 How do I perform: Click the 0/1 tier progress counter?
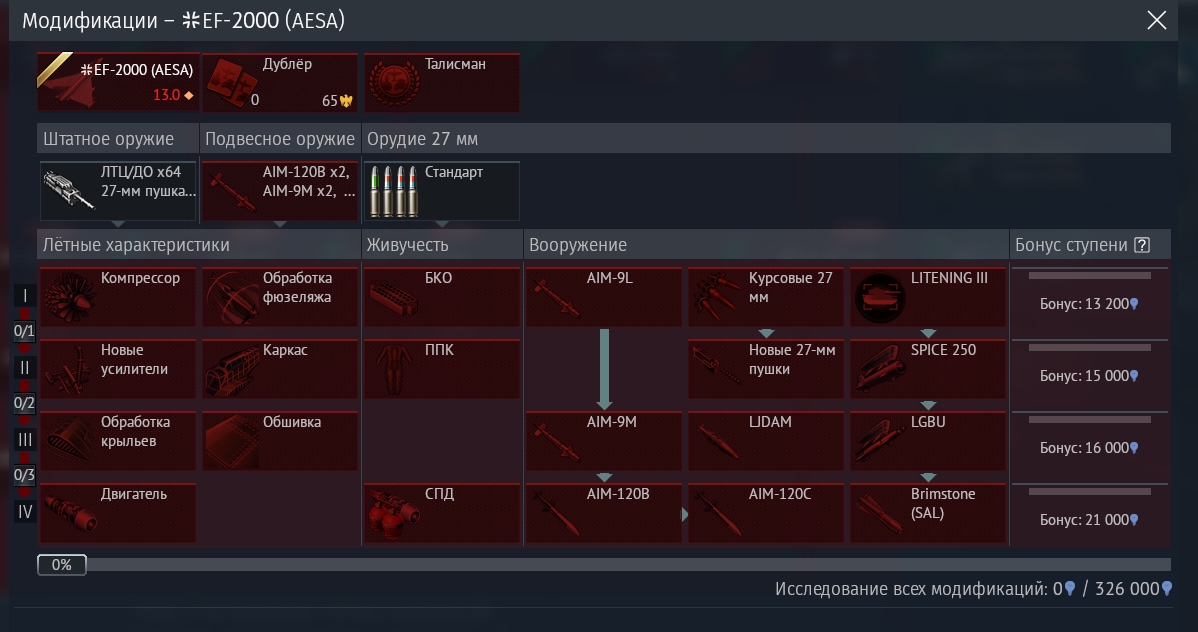pos(24,332)
